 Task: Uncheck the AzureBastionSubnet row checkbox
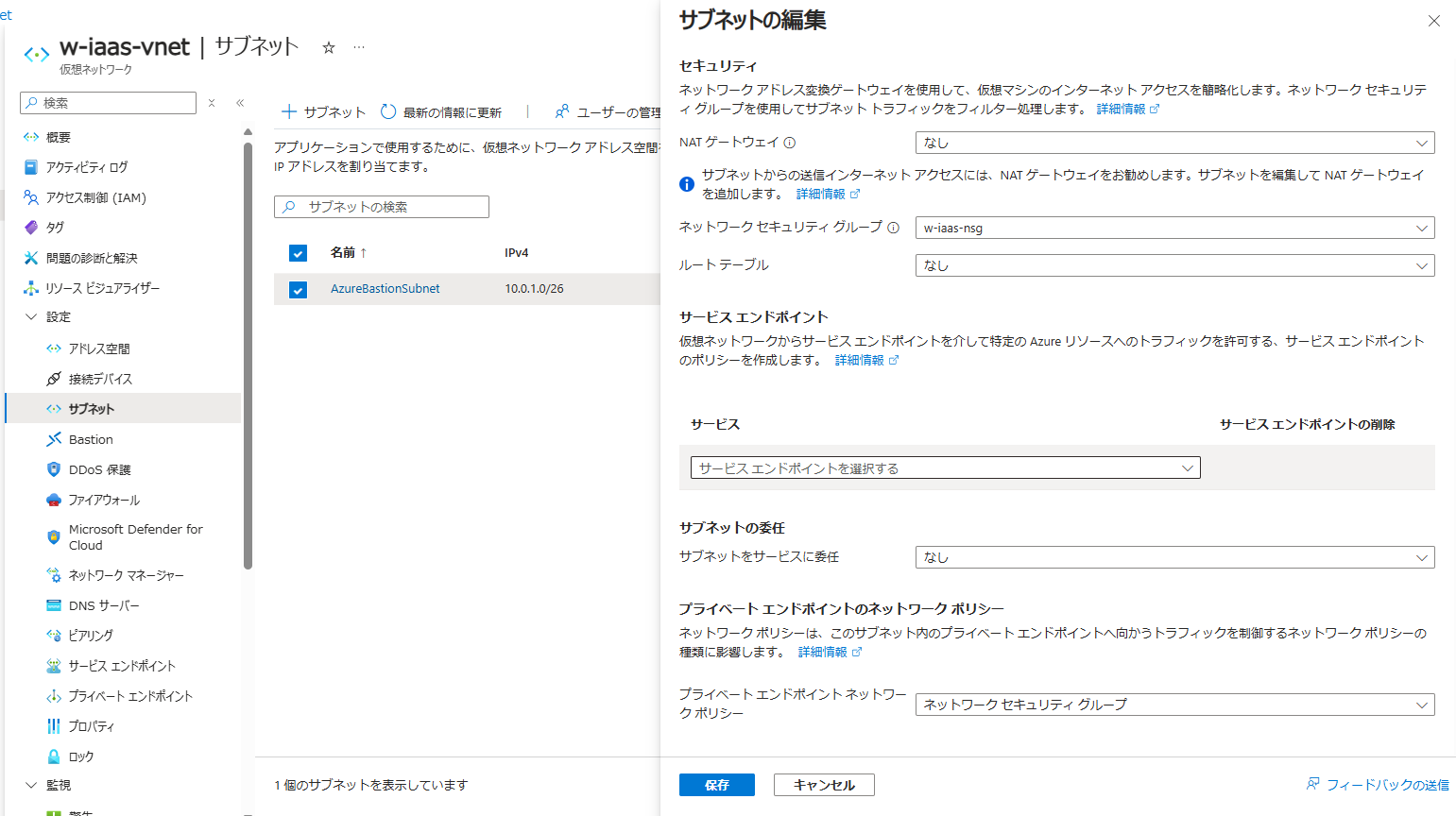coord(298,290)
